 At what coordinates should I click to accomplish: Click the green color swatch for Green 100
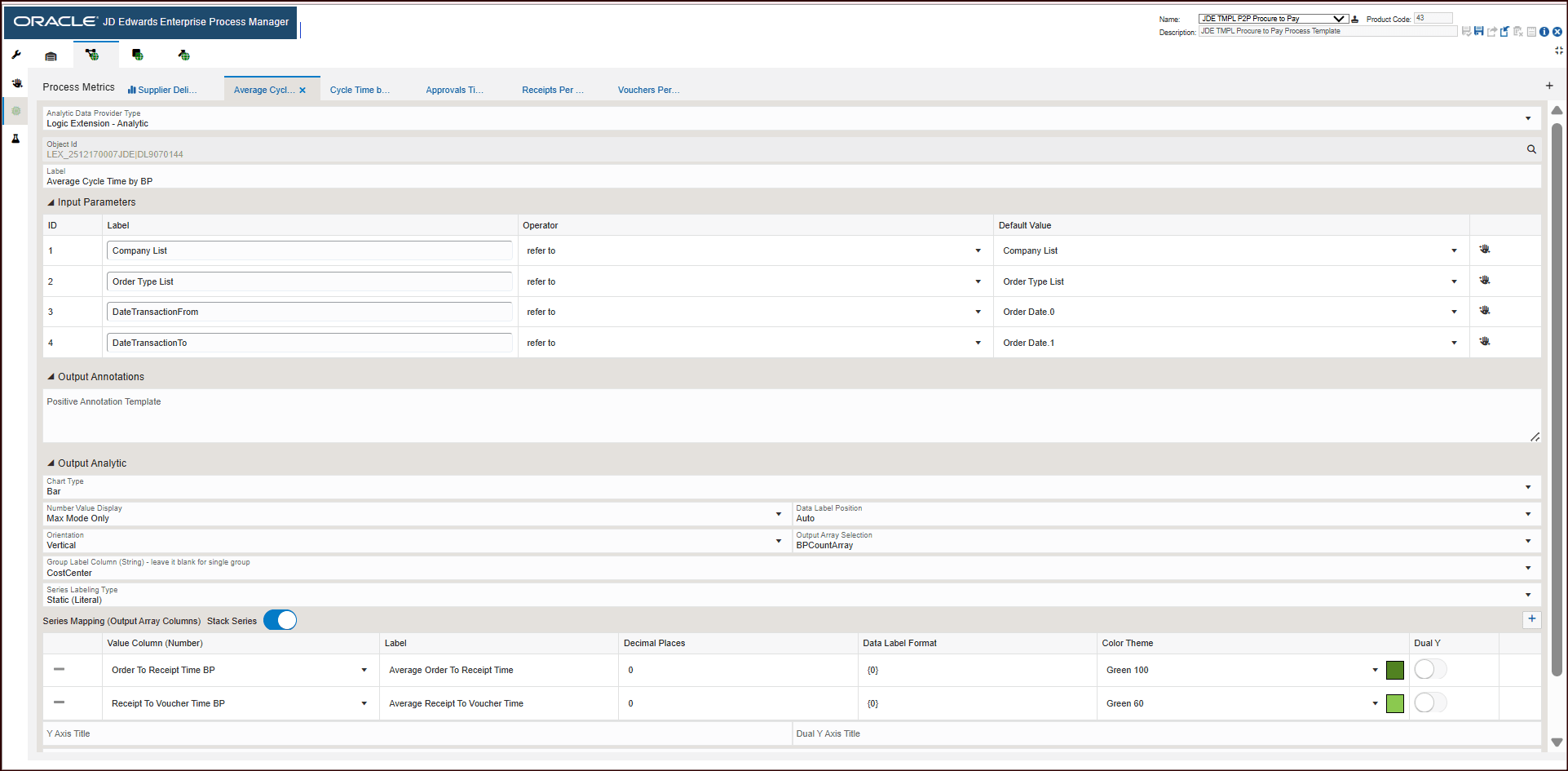1394,669
